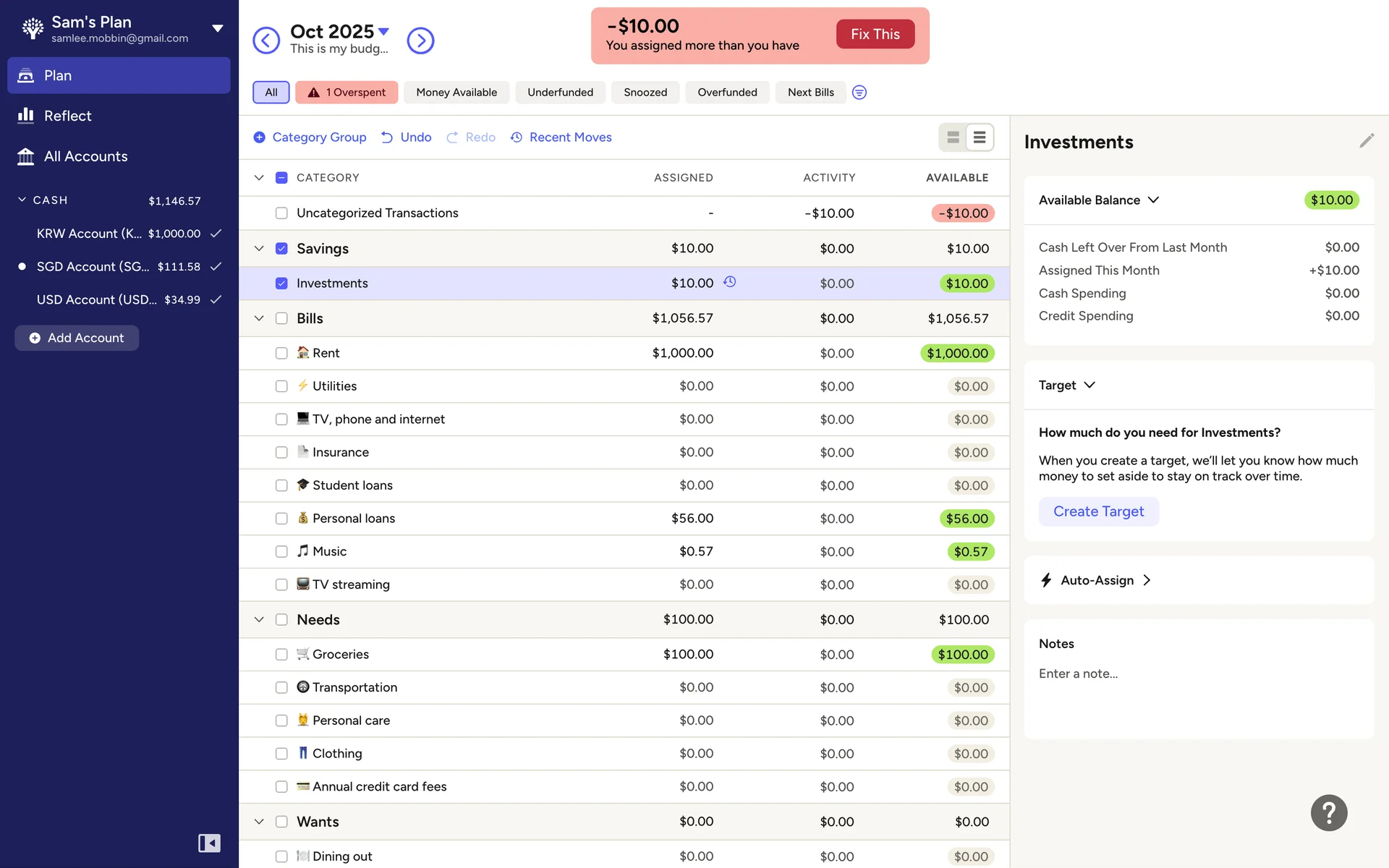The image size is (1389, 868).
Task: Filter by Underfunded tab
Action: [x=560, y=93]
